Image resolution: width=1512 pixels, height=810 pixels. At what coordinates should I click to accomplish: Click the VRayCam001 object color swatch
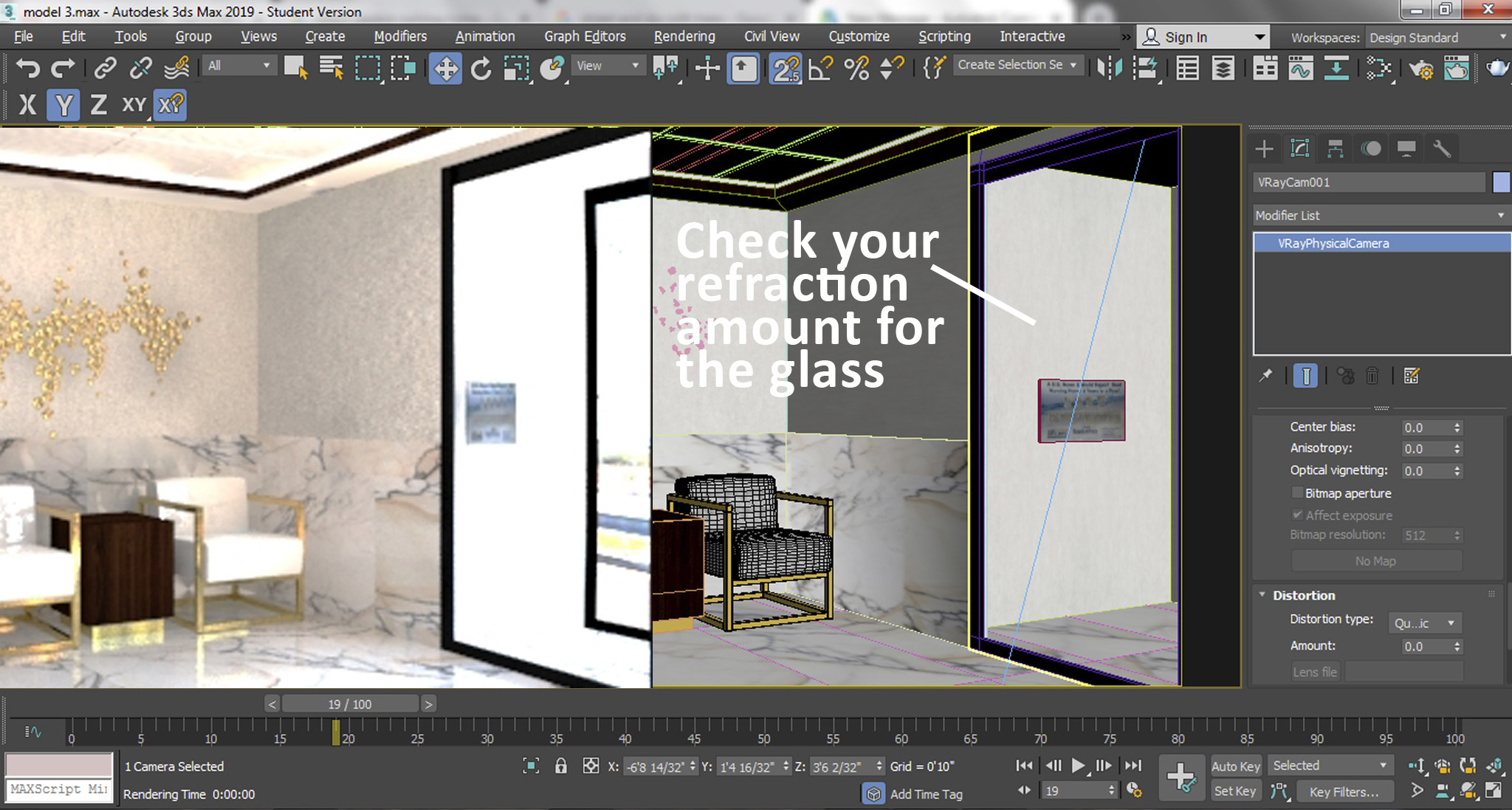point(1502,182)
